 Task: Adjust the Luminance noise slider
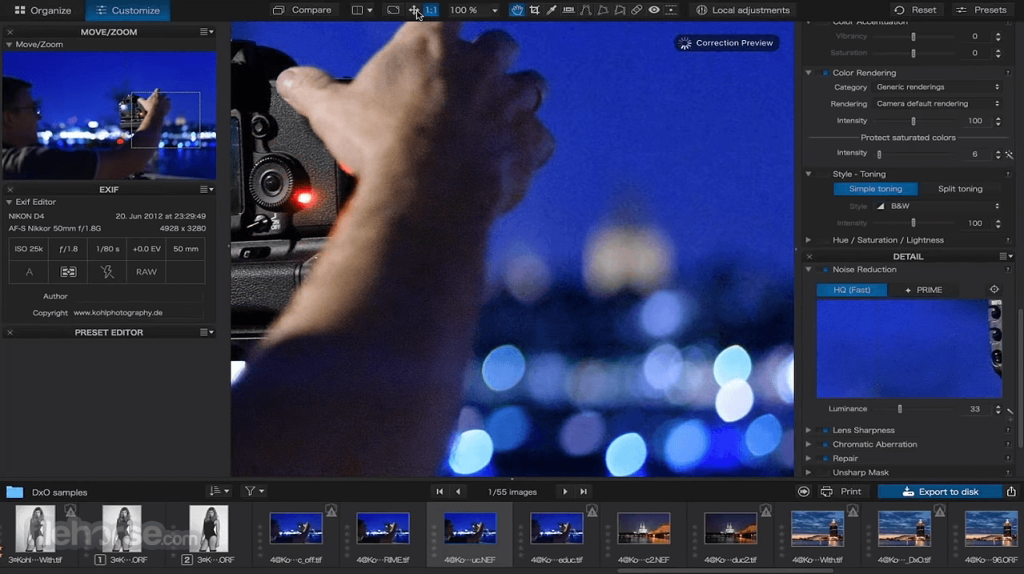pos(900,409)
